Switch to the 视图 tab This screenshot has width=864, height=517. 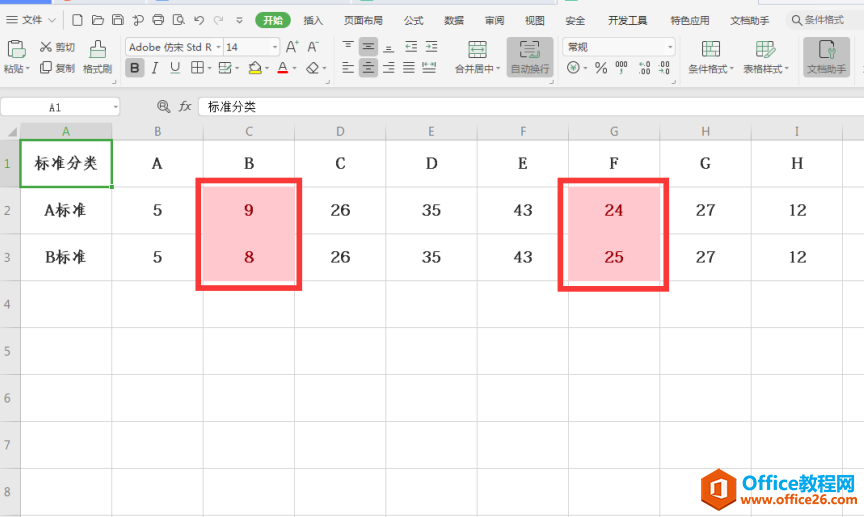coord(534,20)
